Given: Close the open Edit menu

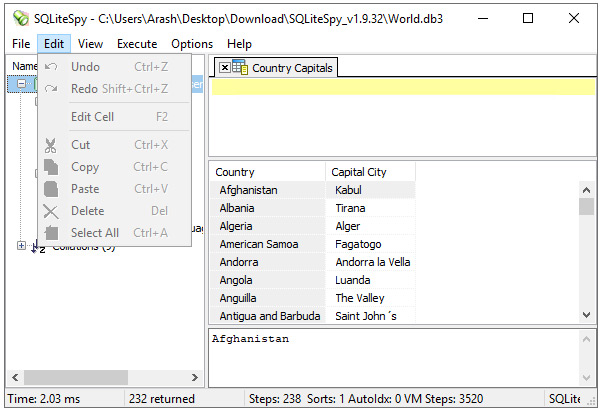Looking at the screenshot, I should [54, 44].
